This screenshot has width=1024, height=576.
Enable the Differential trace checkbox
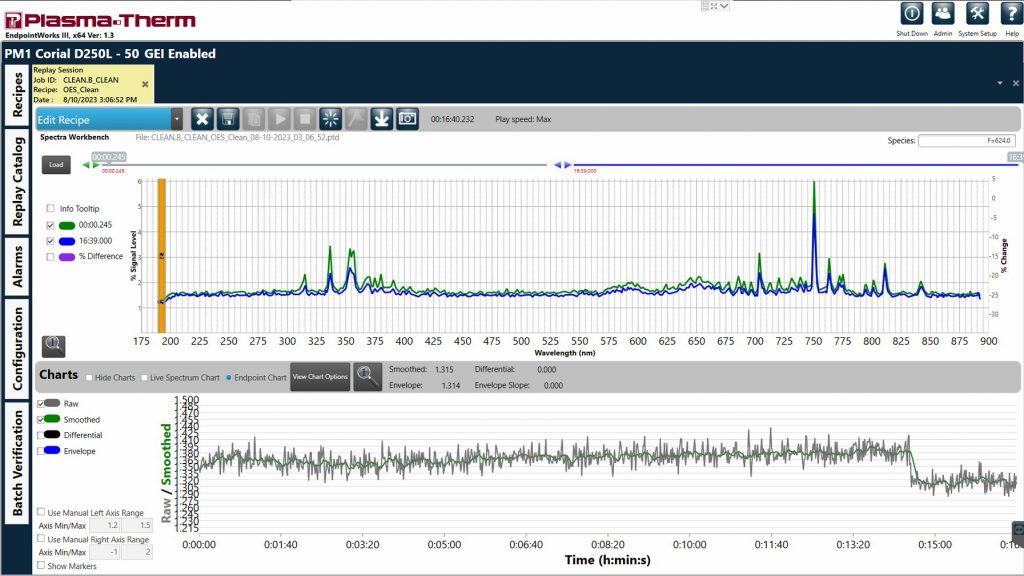point(41,436)
